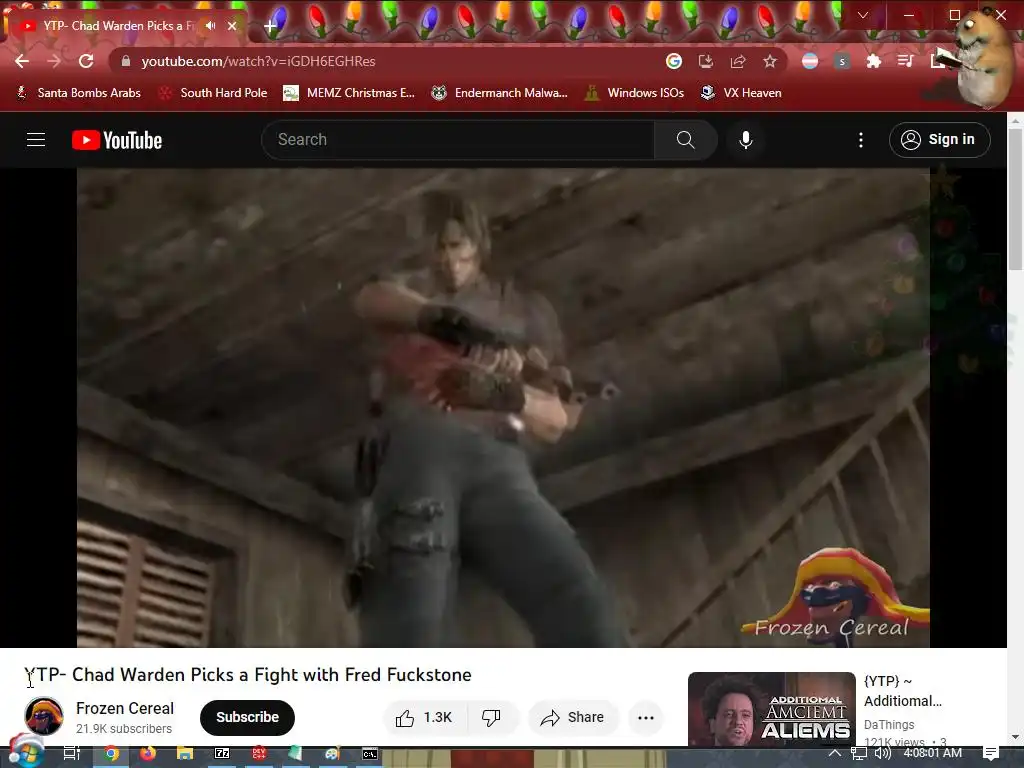The image size is (1024, 768).
Task: Open the Windows Start button
Action: tap(25, 754)
